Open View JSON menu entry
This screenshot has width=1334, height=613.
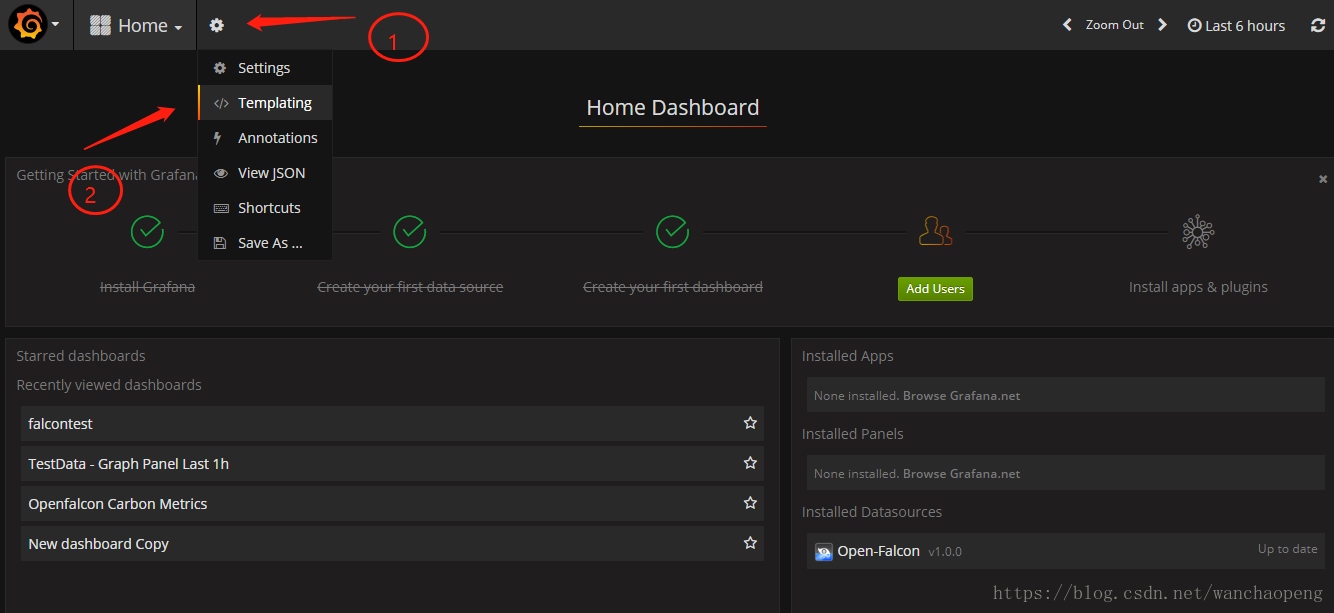[265, 173]
